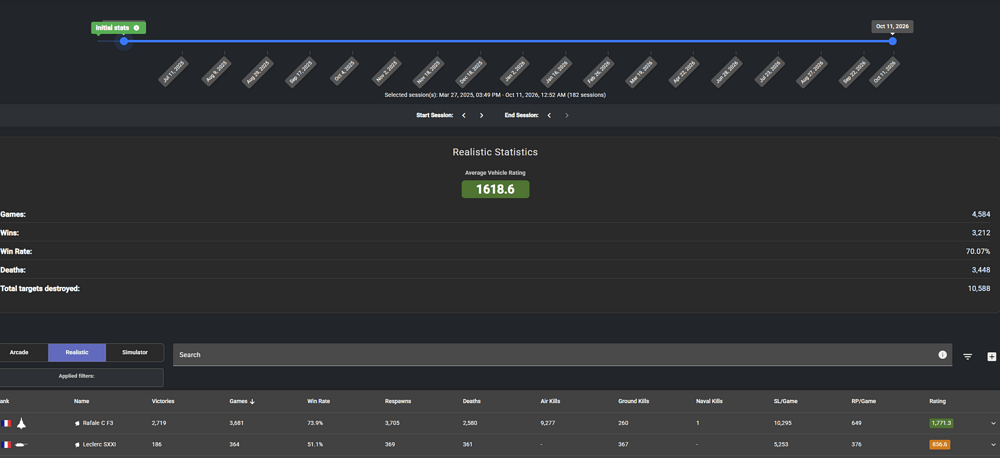Click the right end handle of session slider
Screen dimensions: 1000x458
tap(892, 41)
